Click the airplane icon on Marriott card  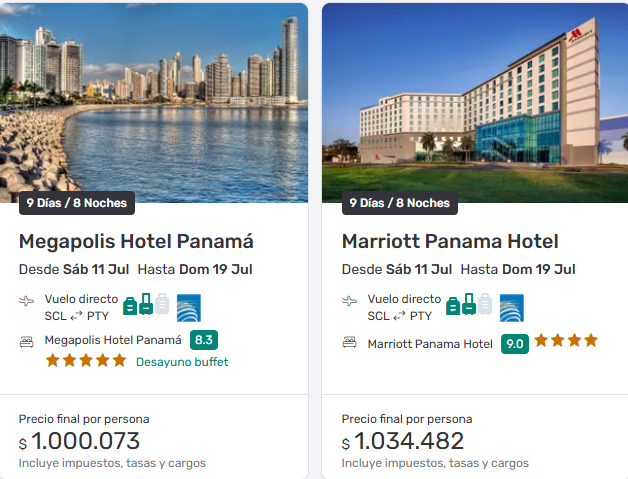(349, 300)
